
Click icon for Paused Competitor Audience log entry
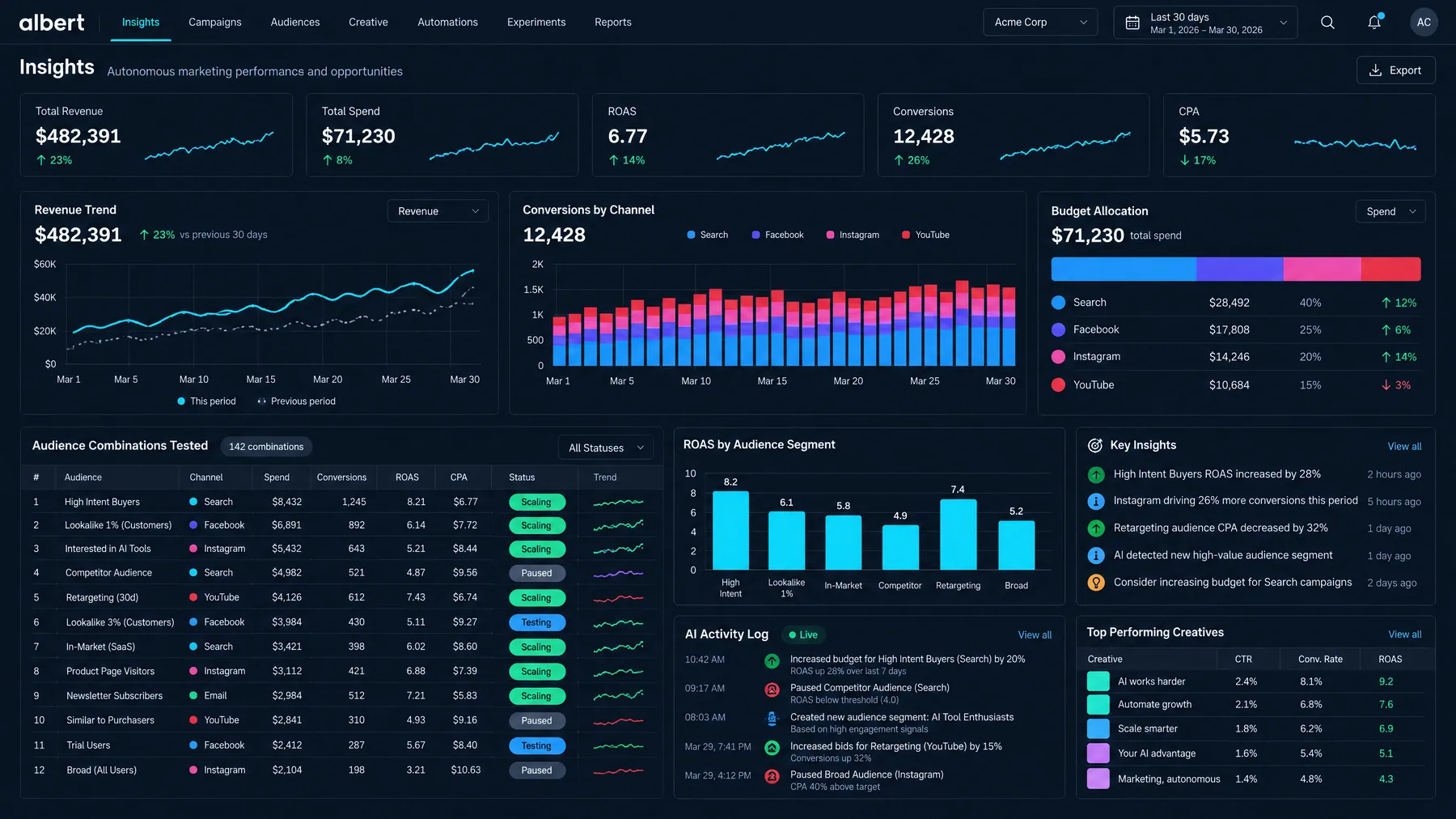click(772, 690)
